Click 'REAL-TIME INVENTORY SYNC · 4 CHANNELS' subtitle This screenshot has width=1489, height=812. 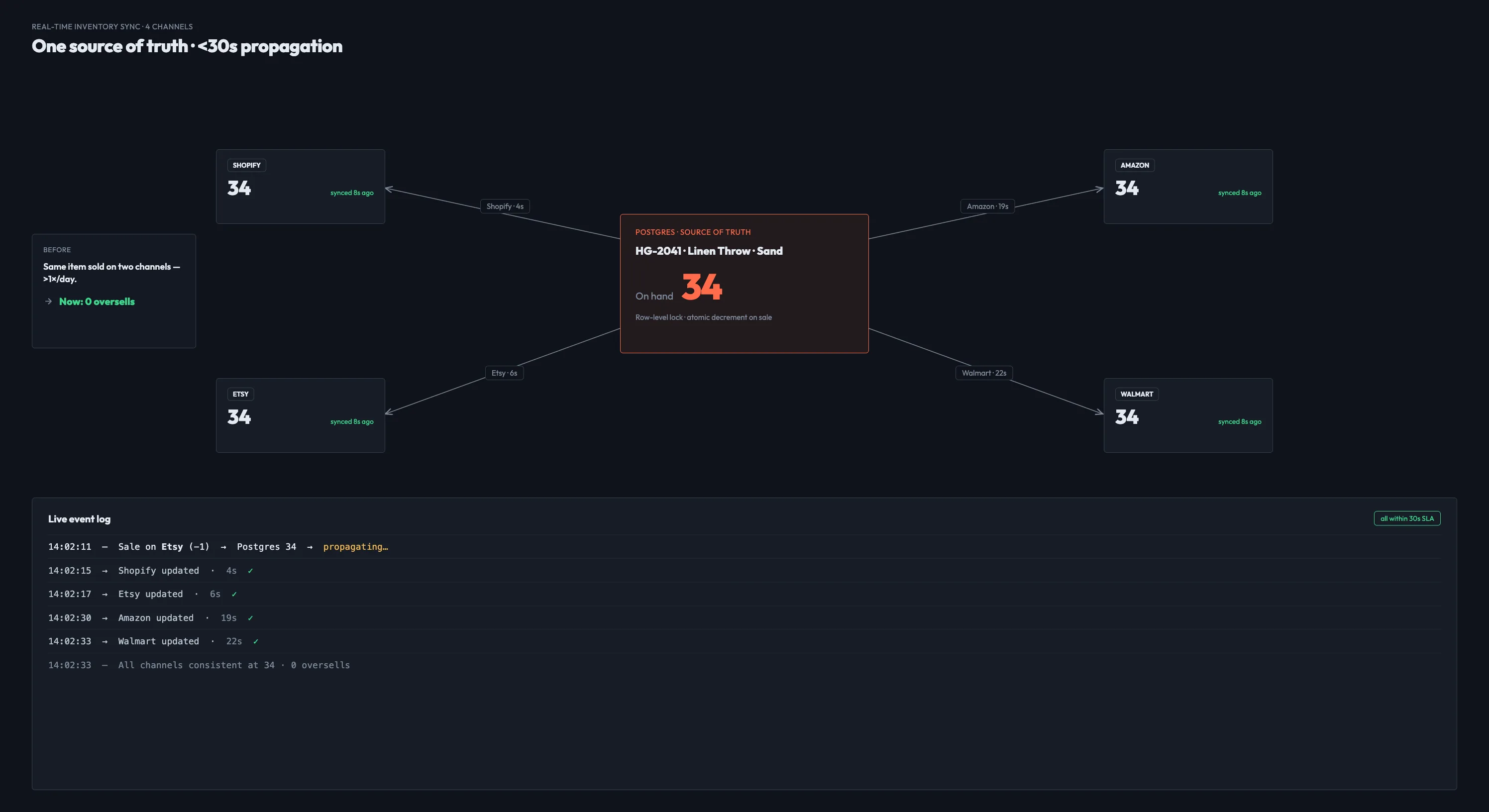click(112, 26)
